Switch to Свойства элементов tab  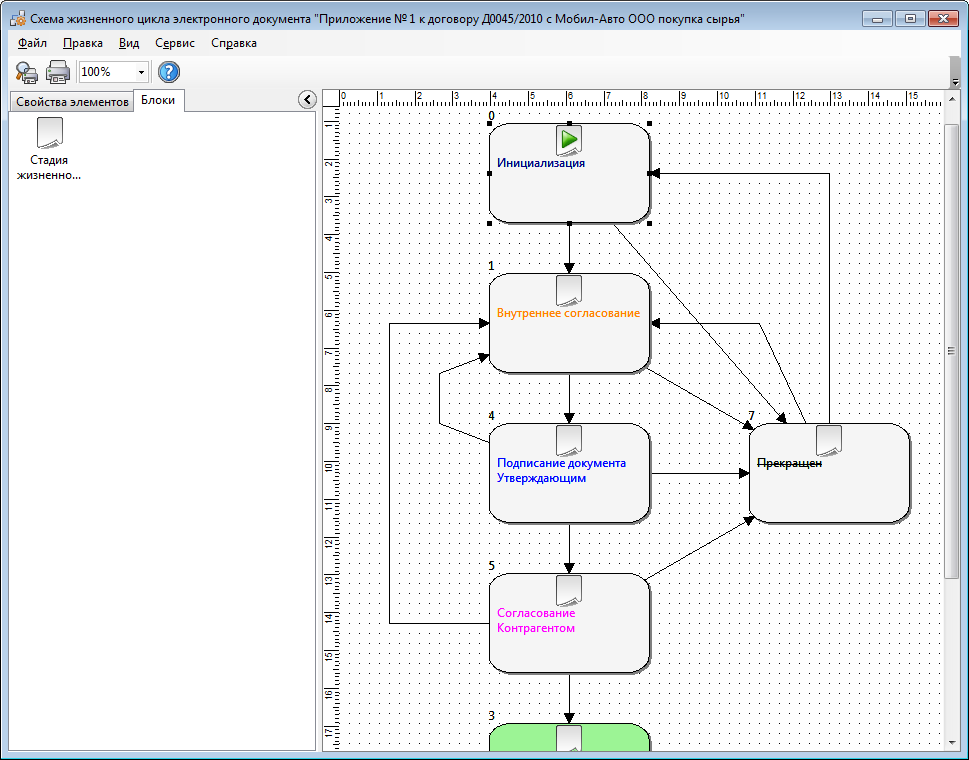click(x=72, y=102)
